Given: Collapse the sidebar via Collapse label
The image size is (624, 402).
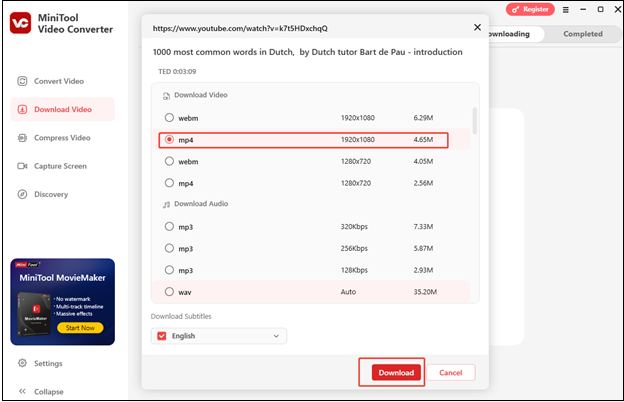Looking at the screenshot, I should [x=49, y=392].
